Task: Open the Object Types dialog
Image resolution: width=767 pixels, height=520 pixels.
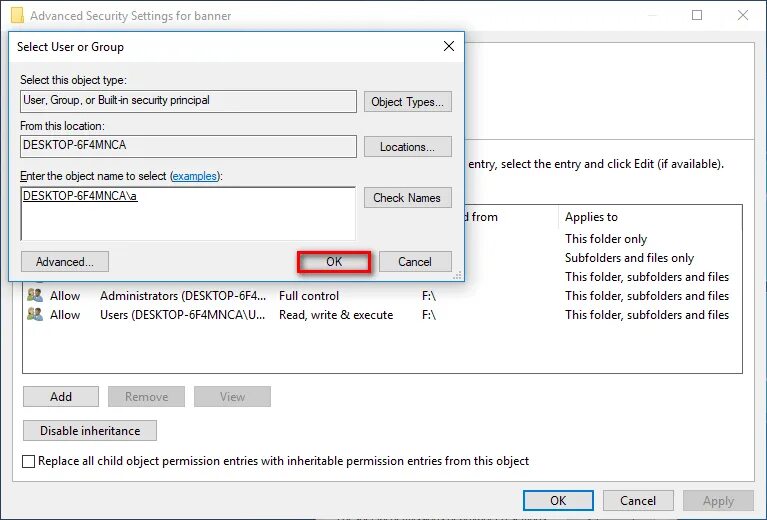Action: 407,102
